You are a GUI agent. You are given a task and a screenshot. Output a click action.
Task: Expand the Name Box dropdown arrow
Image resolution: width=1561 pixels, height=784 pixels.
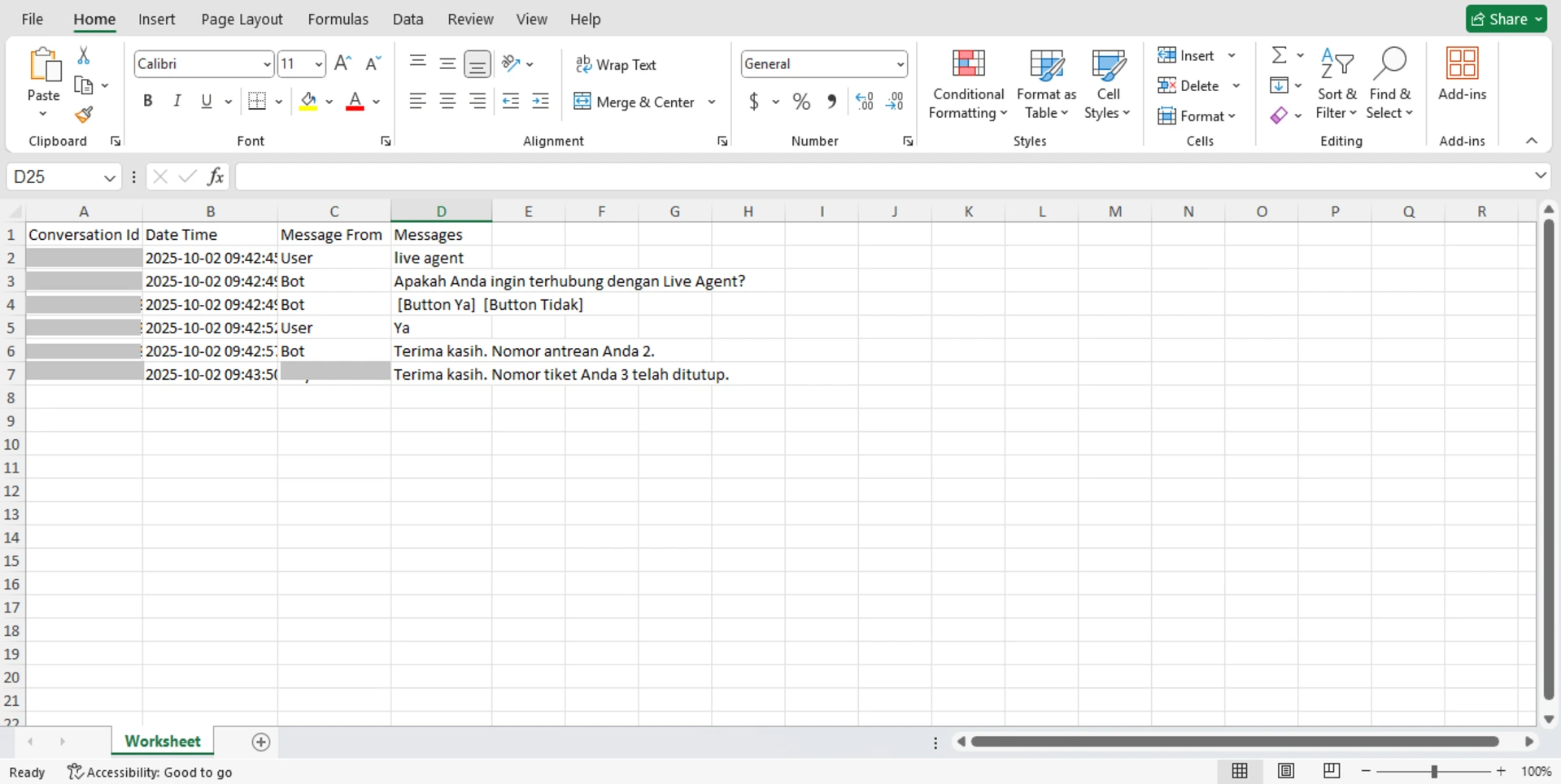pyautogui.click(x=109, y=177)
